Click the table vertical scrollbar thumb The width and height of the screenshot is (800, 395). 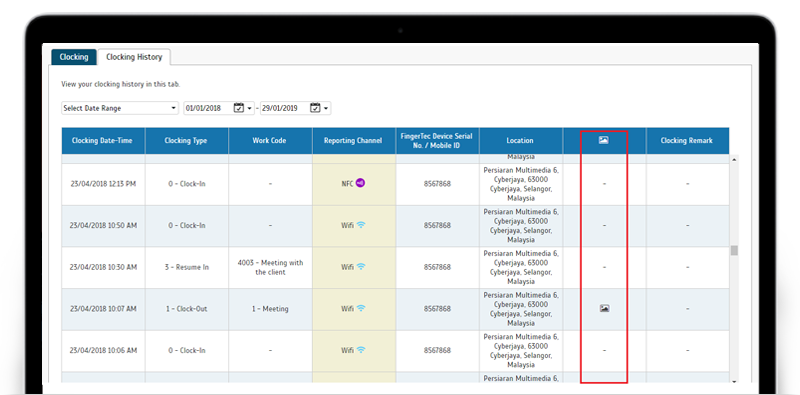(x=734, y=250)
